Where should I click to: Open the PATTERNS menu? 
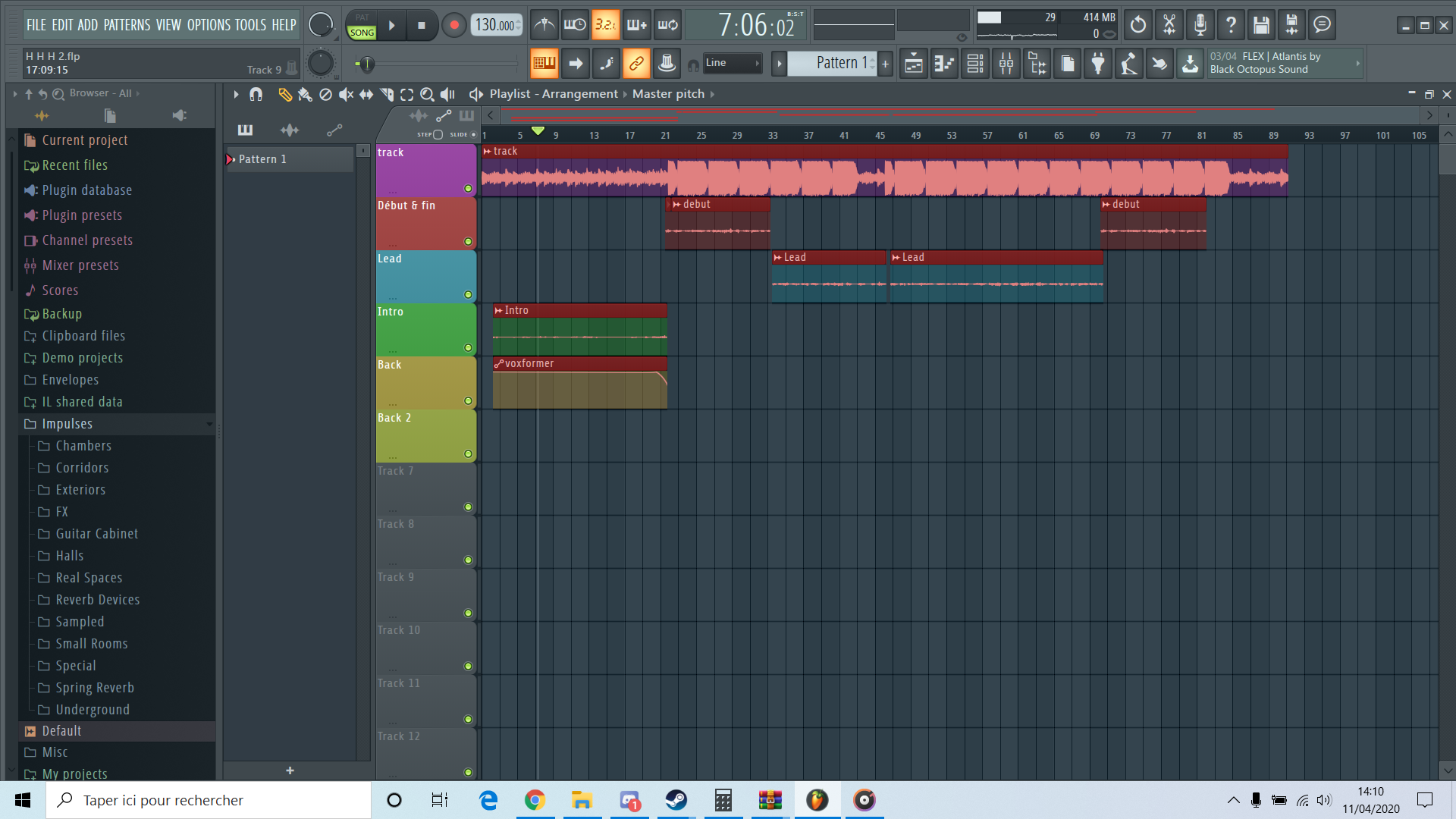(x=127, y=25)
